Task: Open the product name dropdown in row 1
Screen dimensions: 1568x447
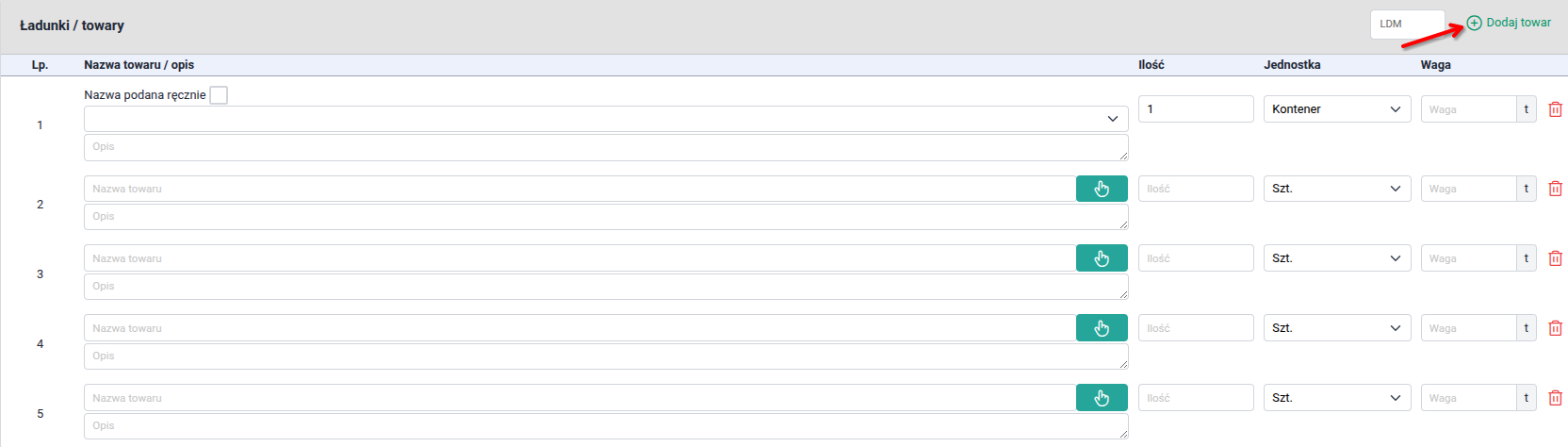Action: coord(606,119)
